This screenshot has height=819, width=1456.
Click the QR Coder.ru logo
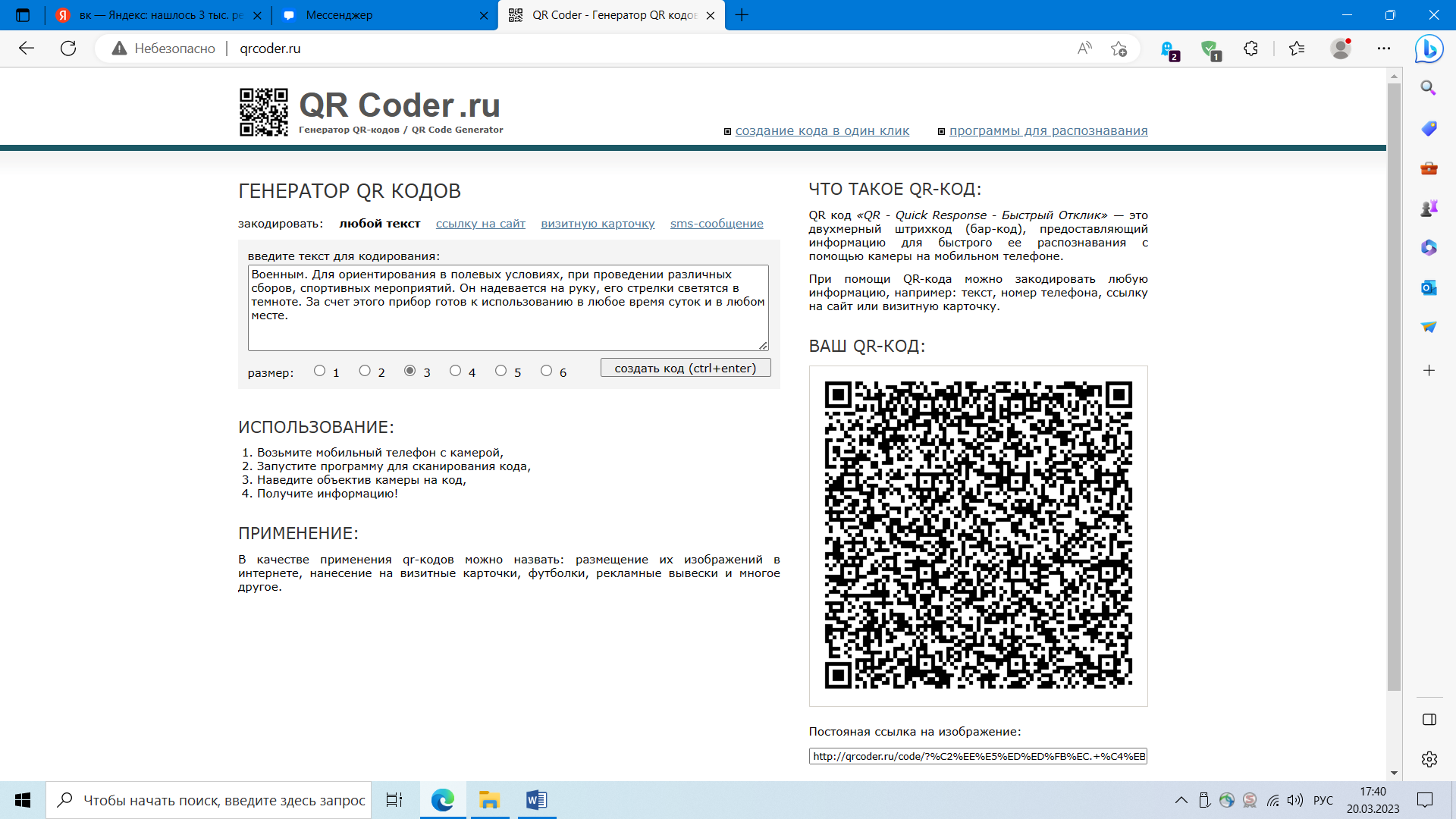pos(371,111)
